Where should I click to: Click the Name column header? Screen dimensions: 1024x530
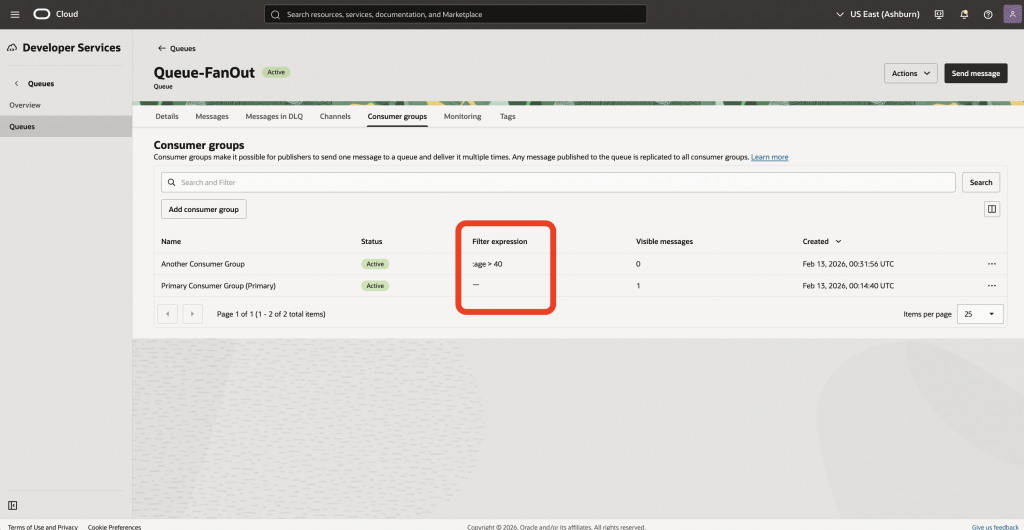click(170, 242)
